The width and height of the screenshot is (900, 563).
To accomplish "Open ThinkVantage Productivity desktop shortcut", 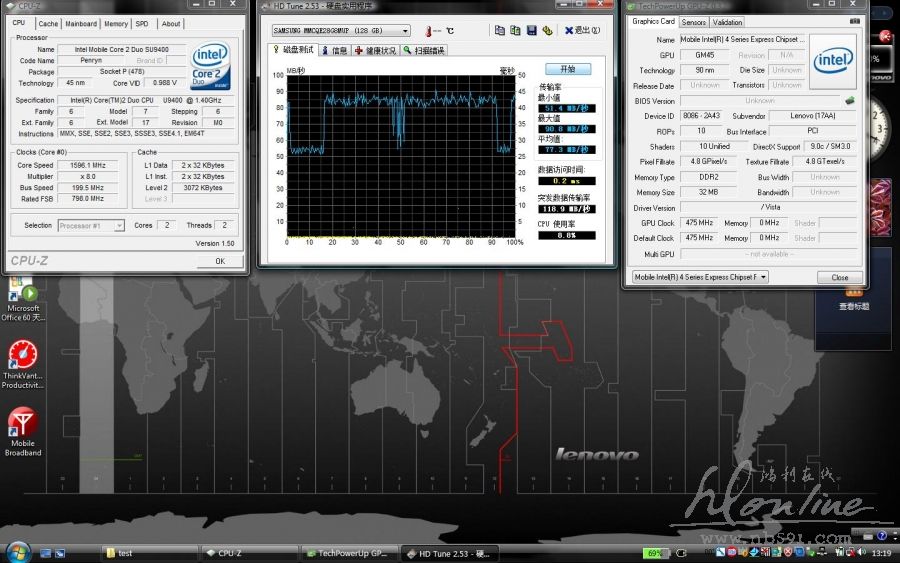I will tap(23, 362).
